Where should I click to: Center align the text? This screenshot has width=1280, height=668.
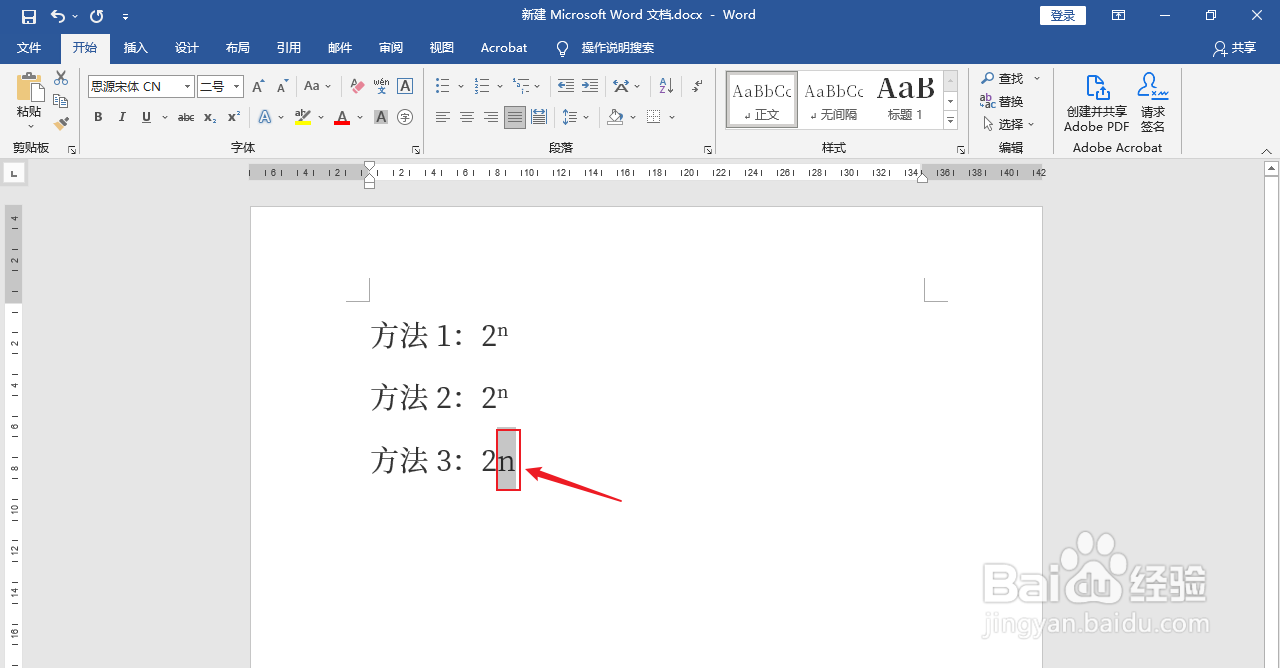click(467, 117)
